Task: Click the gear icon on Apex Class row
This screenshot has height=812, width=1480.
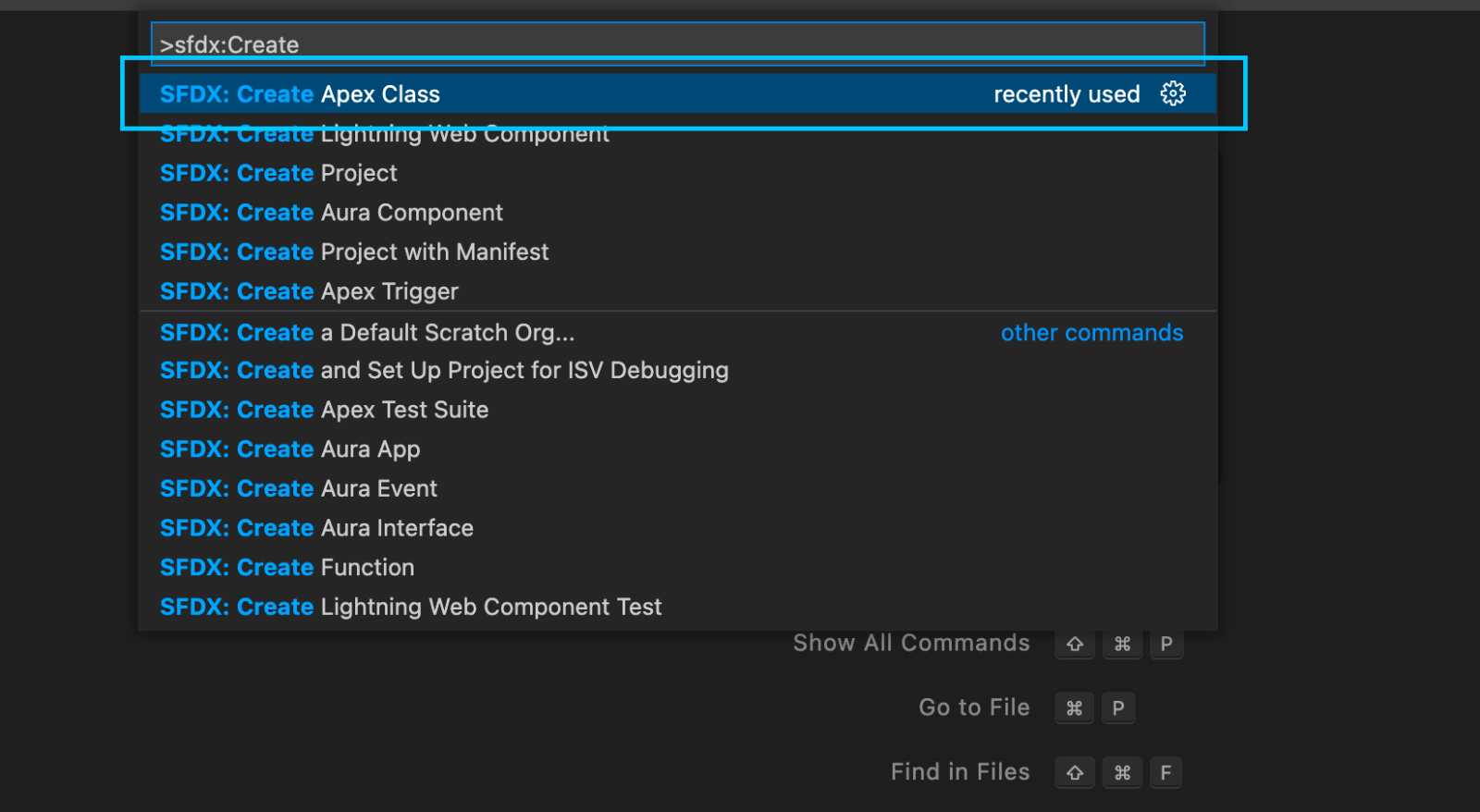Action: (x=1173, y=93)
